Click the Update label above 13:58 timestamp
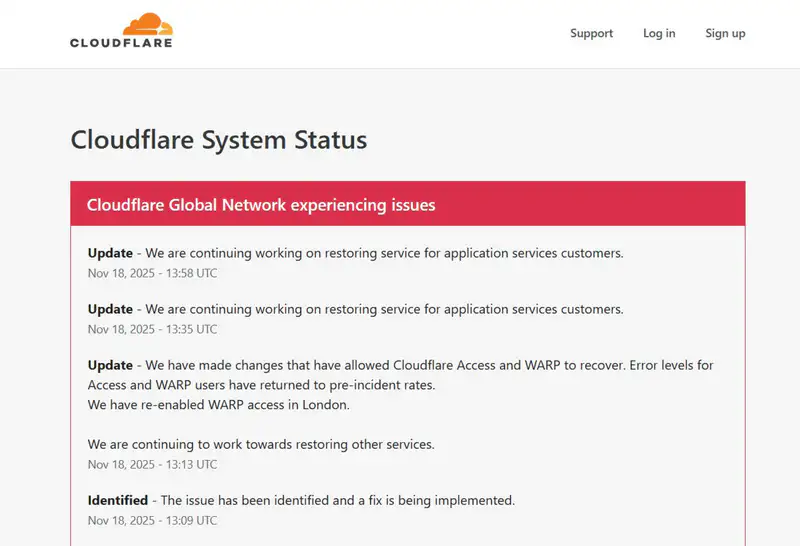This screenshot has width=800, height=546. pyautogui.click(x=110, y=253)
